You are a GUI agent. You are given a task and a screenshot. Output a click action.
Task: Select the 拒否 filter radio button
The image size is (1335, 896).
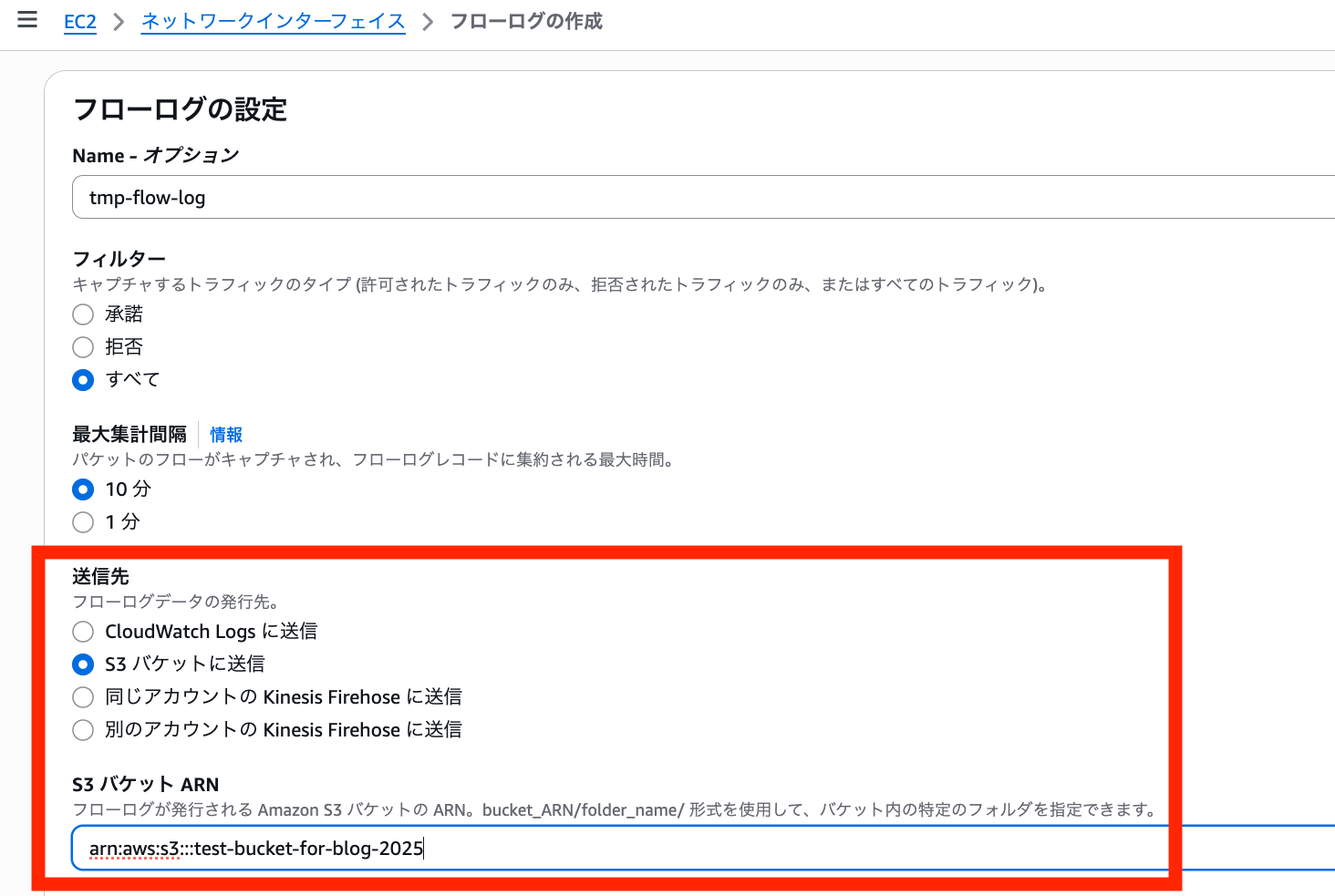(83, 347)
